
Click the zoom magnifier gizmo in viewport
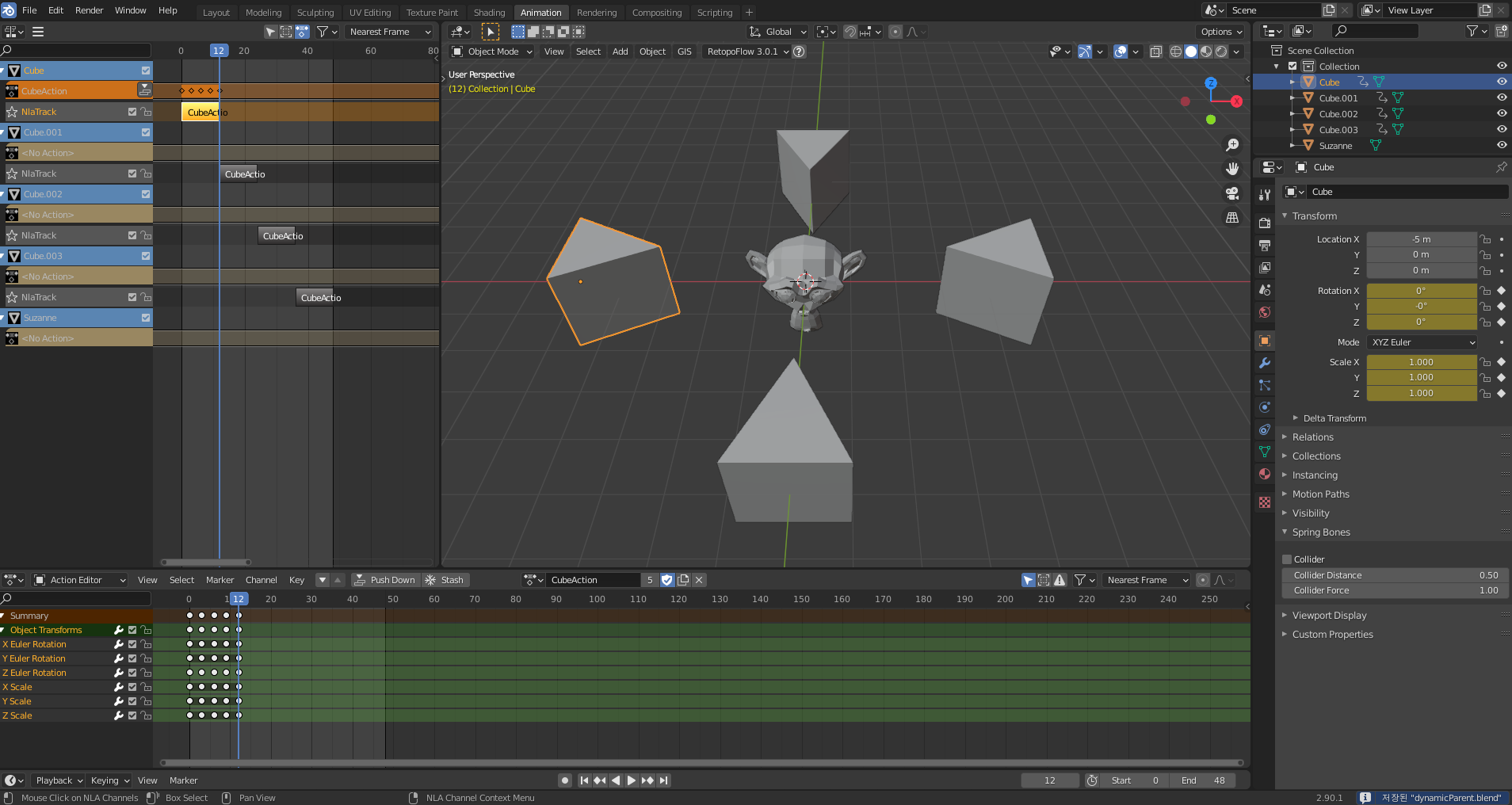[x=1232, y=145]
